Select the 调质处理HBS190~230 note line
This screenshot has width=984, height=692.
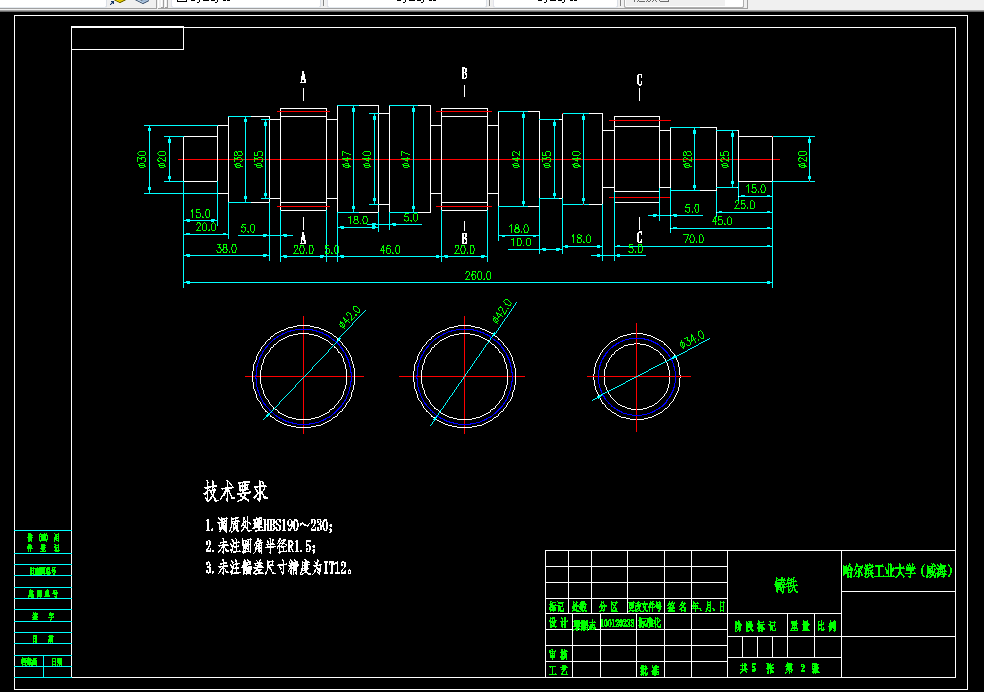(269, 525)
